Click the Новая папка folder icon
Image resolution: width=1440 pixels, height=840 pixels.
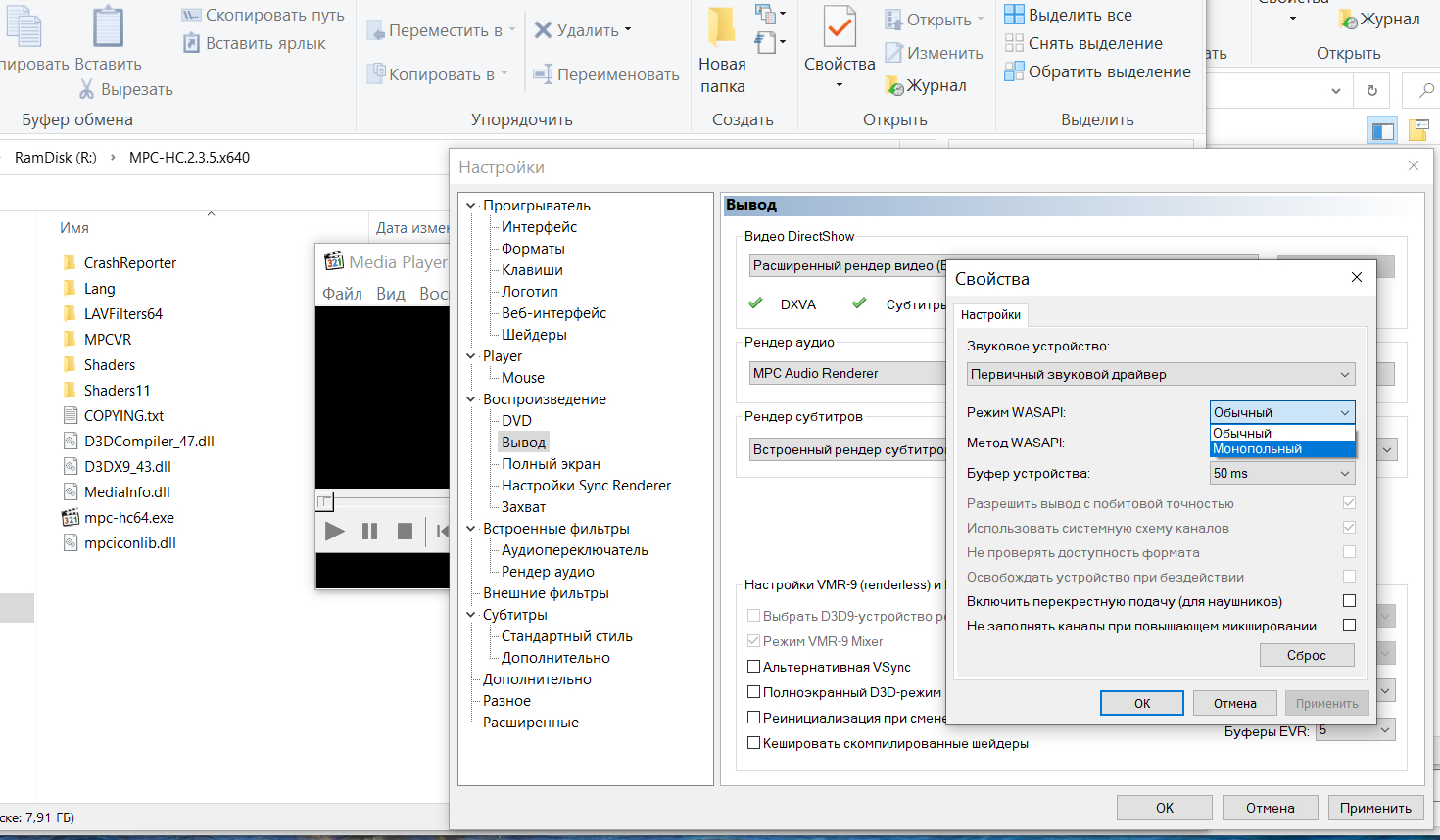point(722,26)
